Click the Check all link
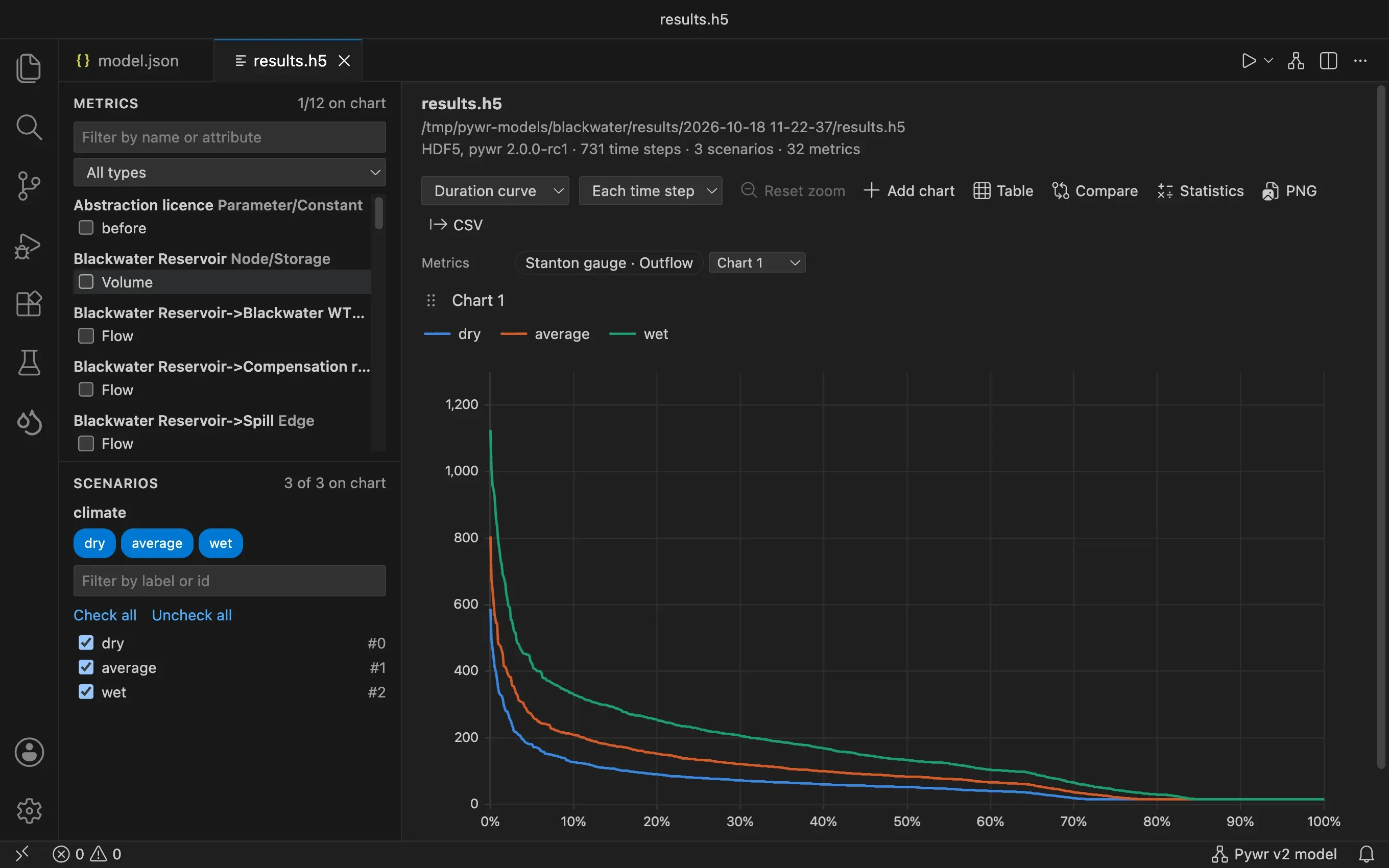This screenshot has height=868, width=1389. click(x=105, y=615)
